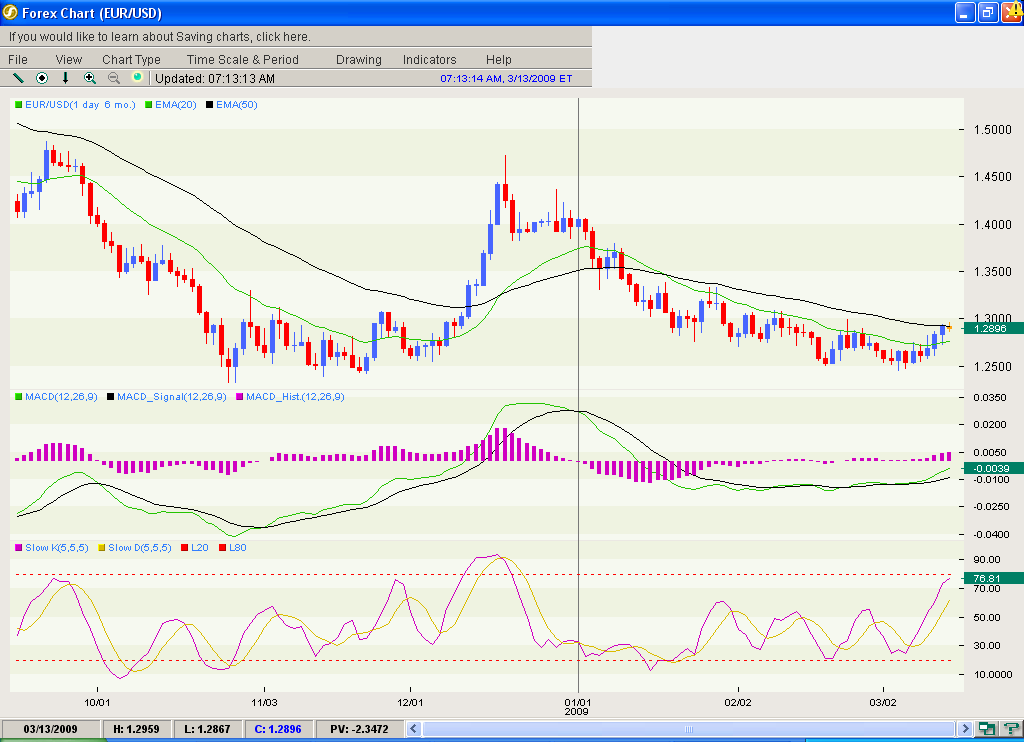Viewport: 1024px width, 742px height.
Task: Click the -0.0039 MACD value tag
Action: (x=993, y=468)
